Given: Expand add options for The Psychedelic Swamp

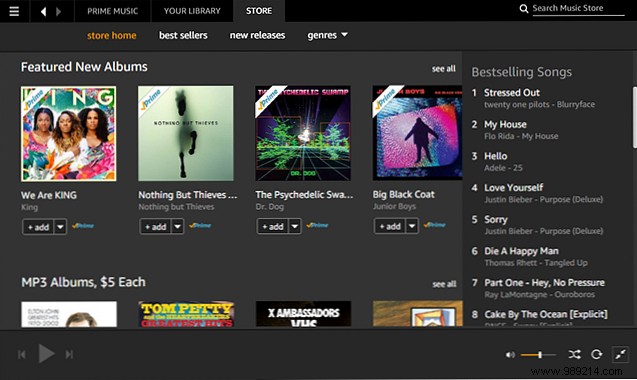Looking at the screenshot, I should [x=295, y=226].
